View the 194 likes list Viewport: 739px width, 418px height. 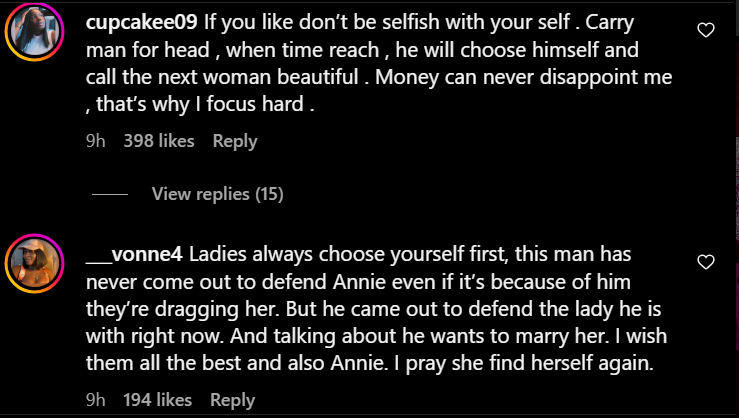point(157,400)
